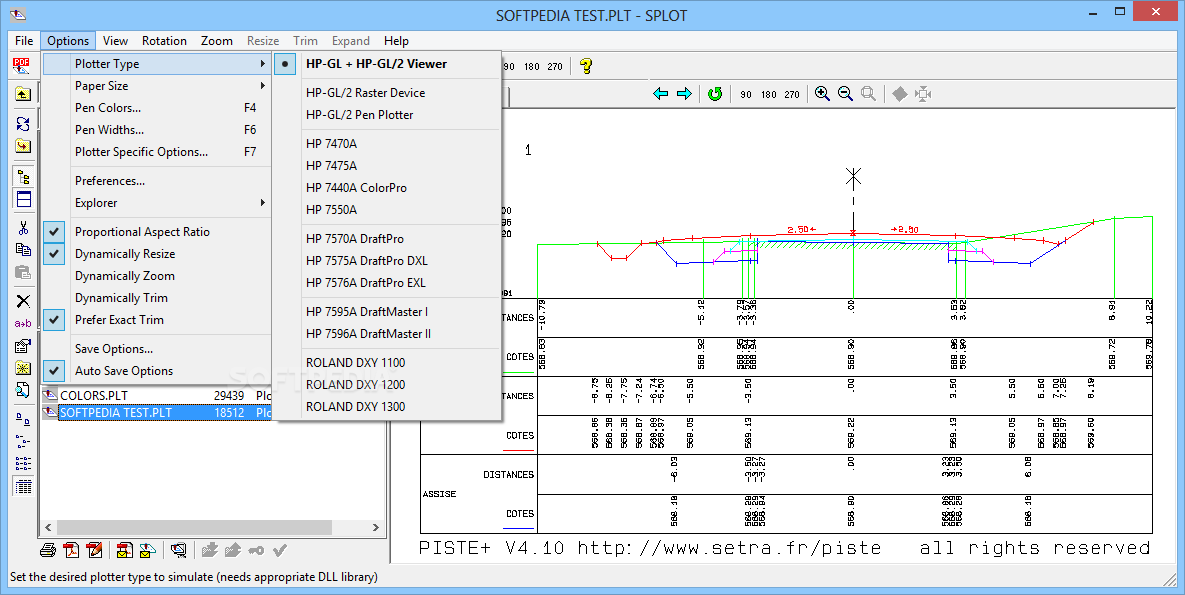The image size is (1185, 595).
Task: Choose Pen Colors... from Options menu
Action: 157,108
